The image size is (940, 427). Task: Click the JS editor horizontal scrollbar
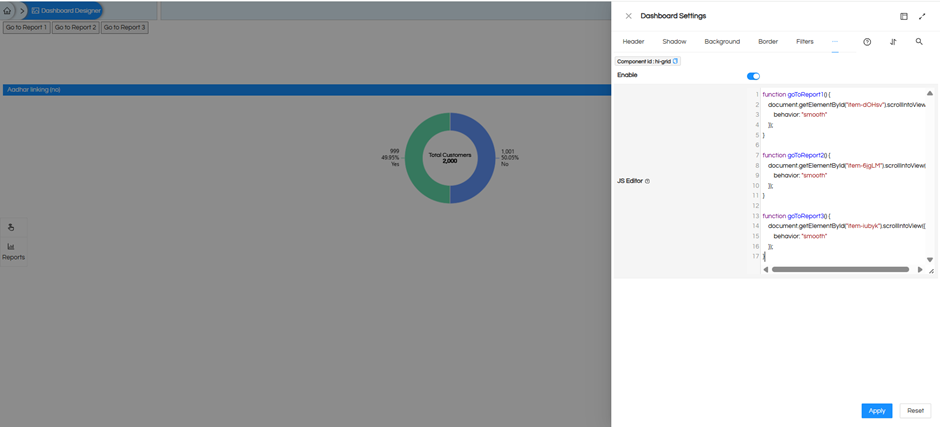tap(840, 269)
